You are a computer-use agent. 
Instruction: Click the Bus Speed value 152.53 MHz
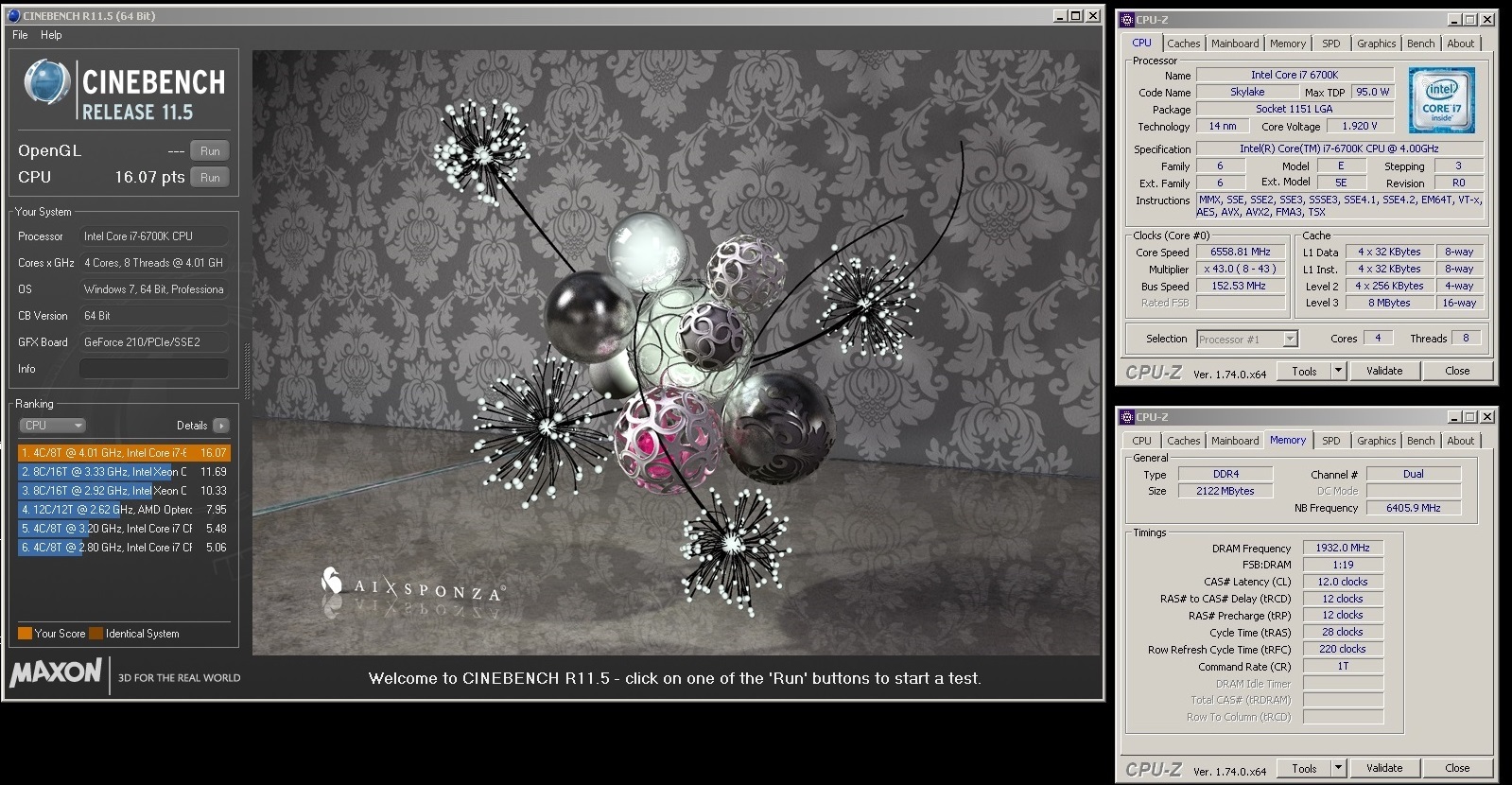click(1241, 287)
